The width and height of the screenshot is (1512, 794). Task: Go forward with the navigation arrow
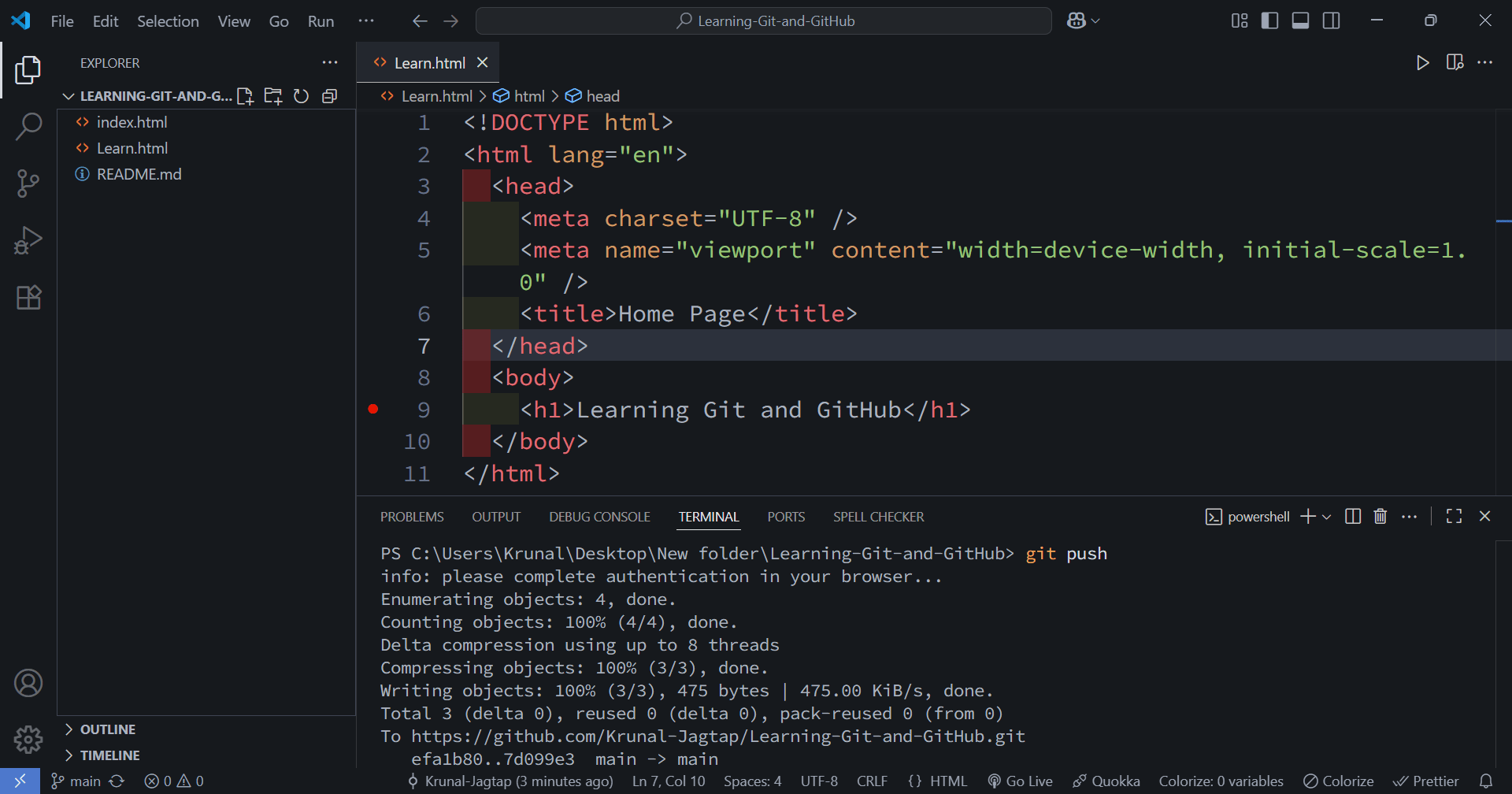point(450,21)
